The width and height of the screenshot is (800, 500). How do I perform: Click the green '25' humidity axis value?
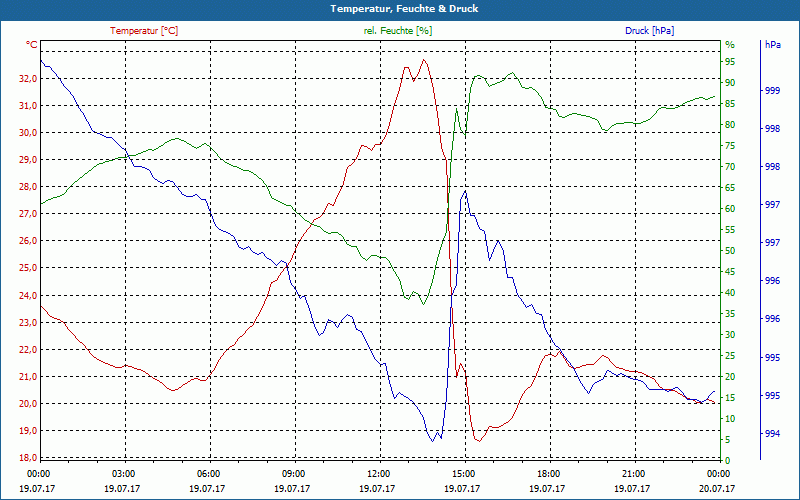point(730,356)
